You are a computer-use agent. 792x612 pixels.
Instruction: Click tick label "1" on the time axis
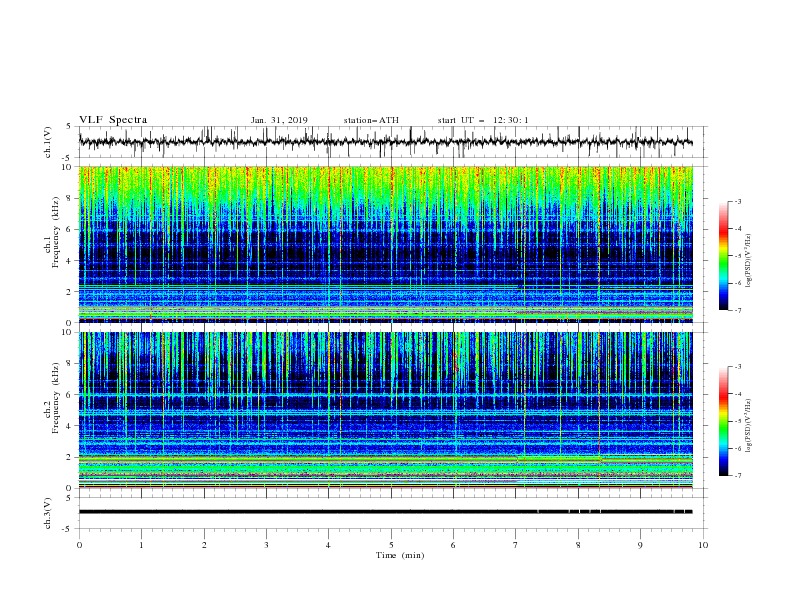coord(141,545)
